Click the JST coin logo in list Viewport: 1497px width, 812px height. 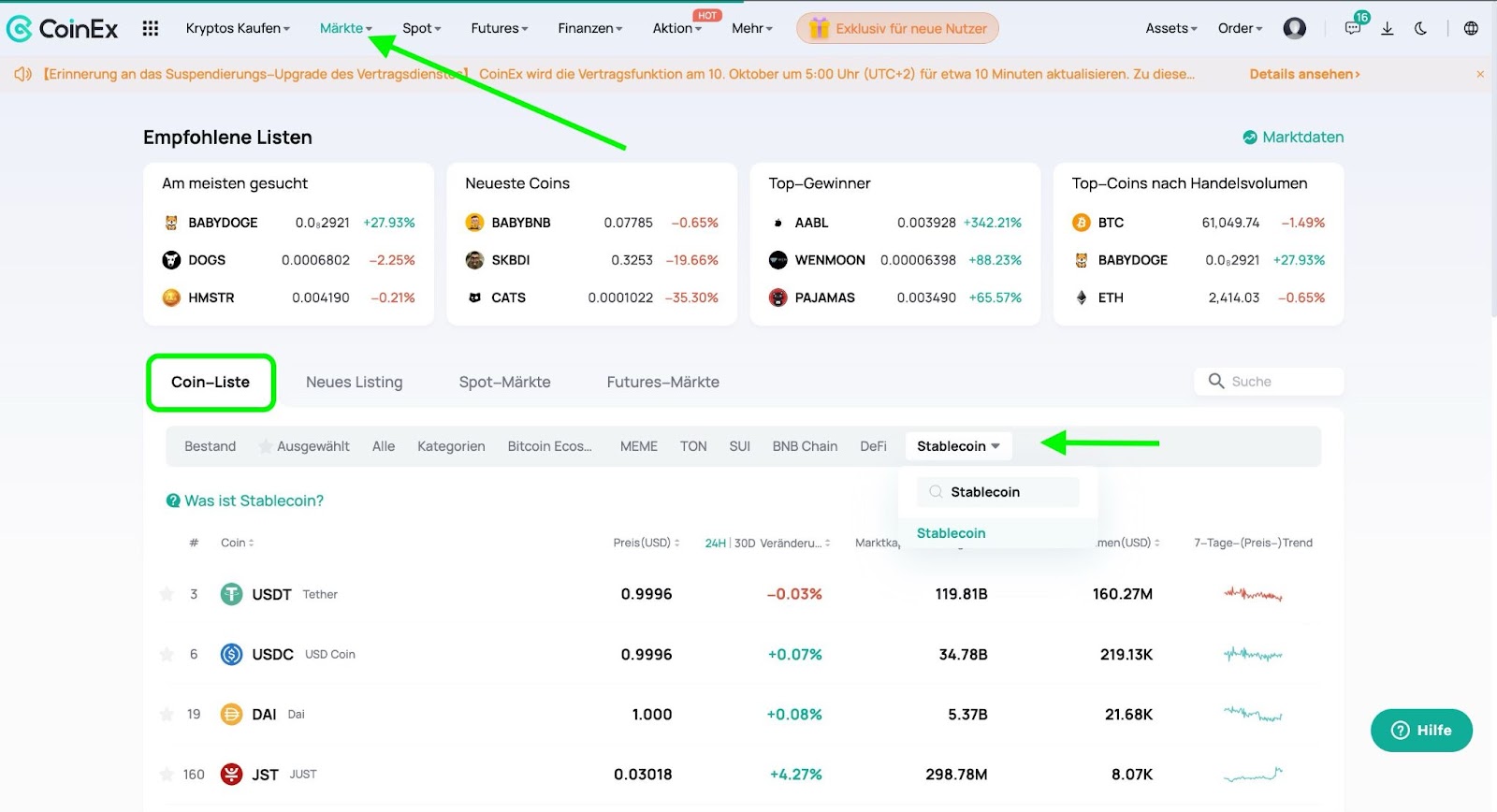pos(231,774)
